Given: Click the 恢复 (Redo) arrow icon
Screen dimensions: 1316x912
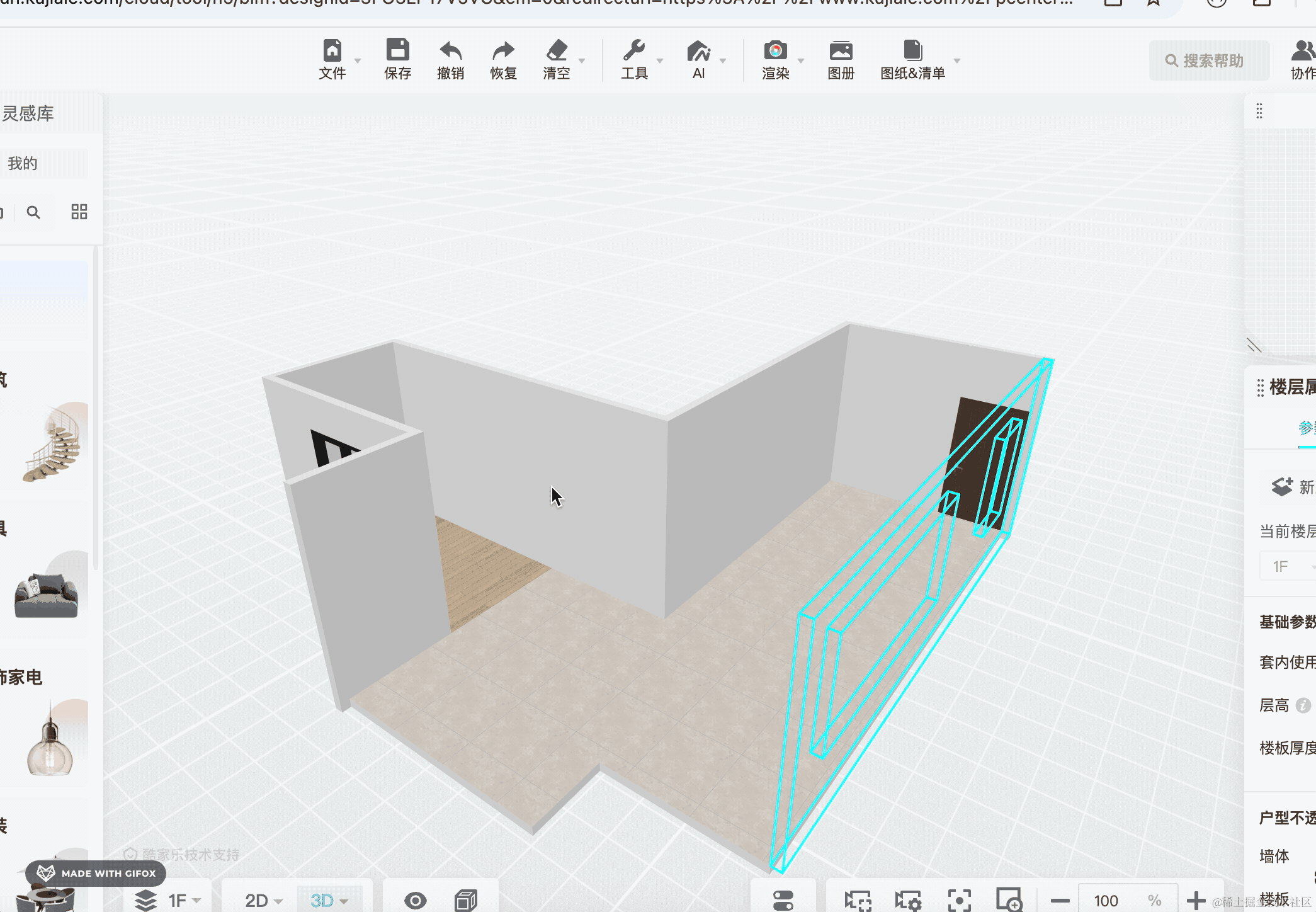Looking at the screenshot, I should [x=503, y=50].
